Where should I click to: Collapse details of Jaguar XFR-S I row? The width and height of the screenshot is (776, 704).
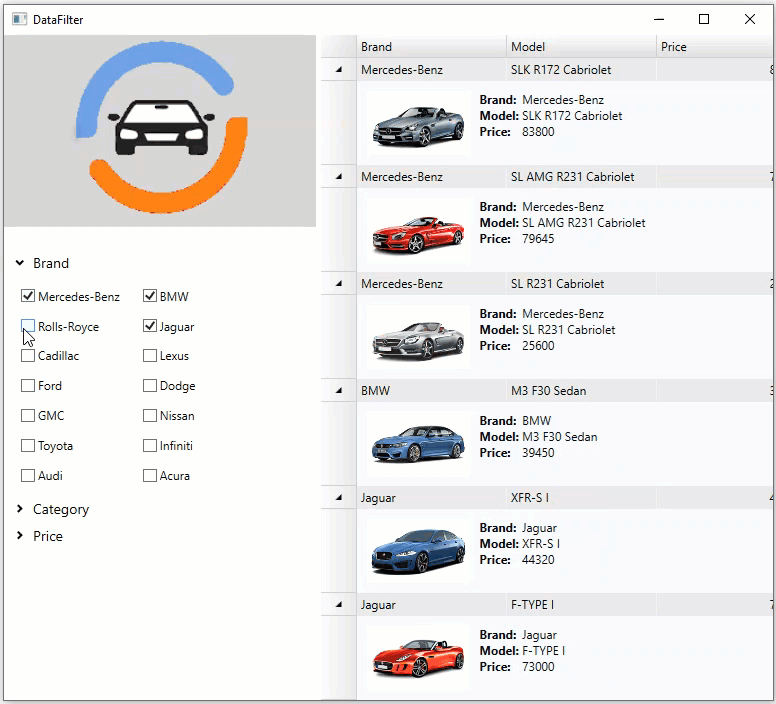pyautogui.click(x=339, y=497)
